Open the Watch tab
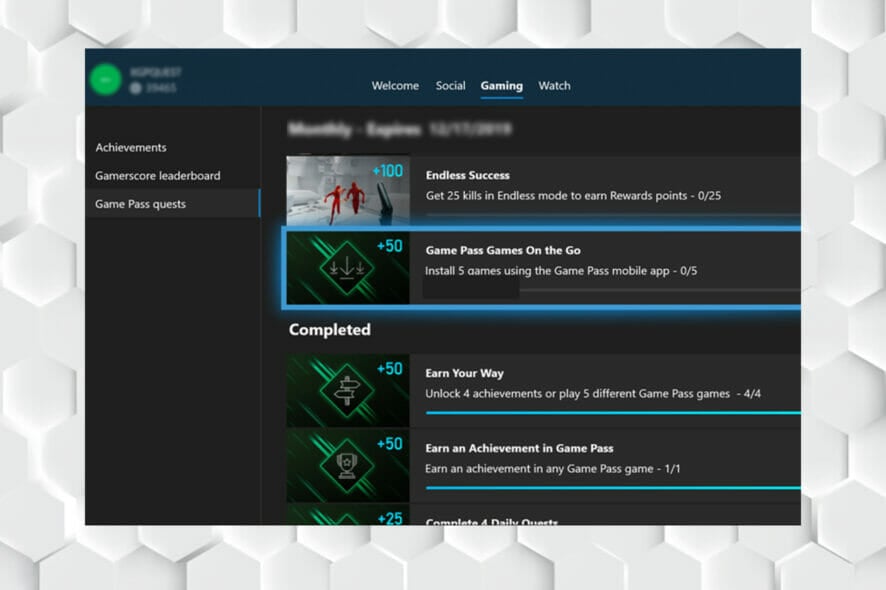This screenshot has height=590, width=886. point(554,86)
